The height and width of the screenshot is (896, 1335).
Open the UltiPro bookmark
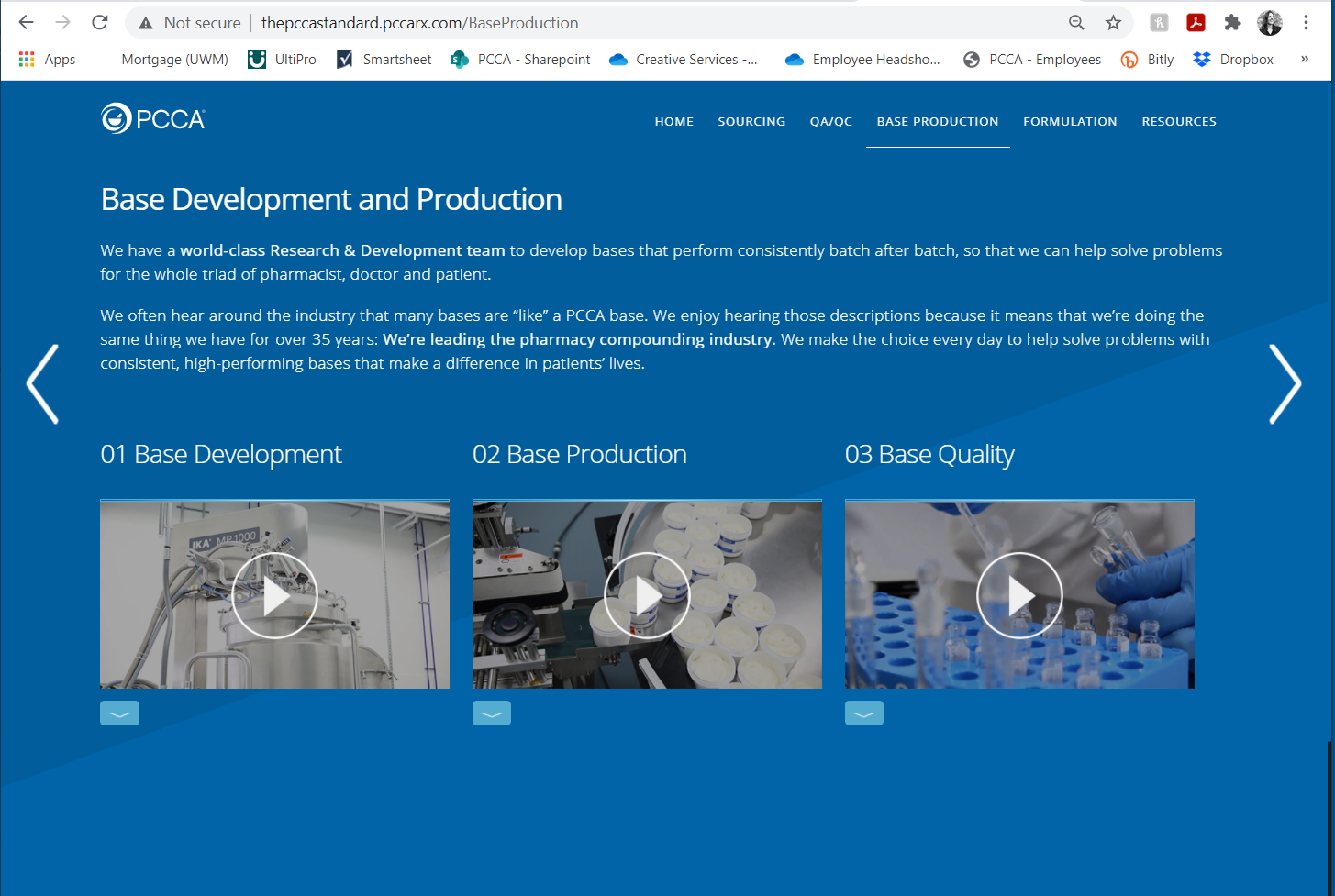[x=283, y=60]
